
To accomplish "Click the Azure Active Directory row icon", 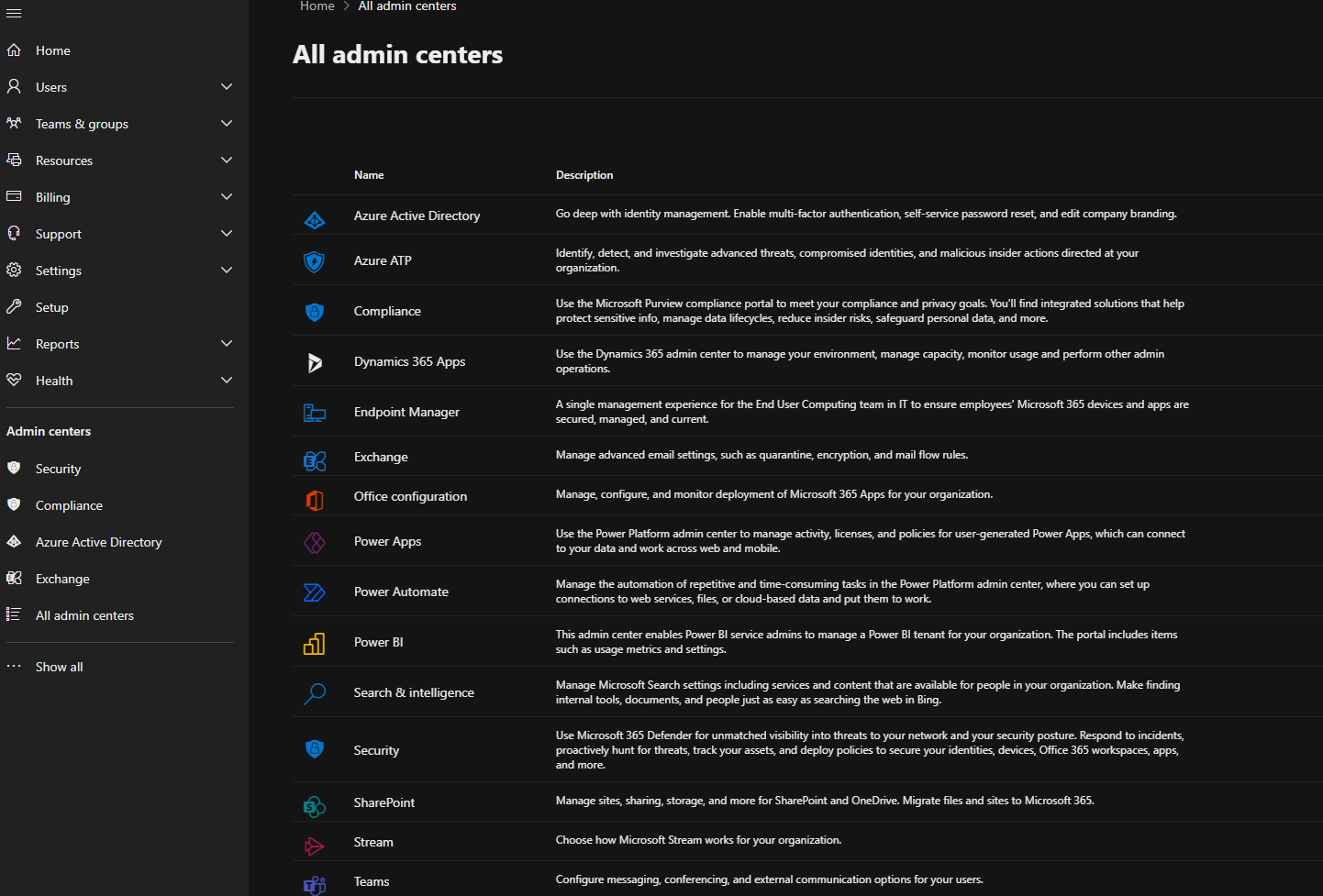I will click(315, 220).
